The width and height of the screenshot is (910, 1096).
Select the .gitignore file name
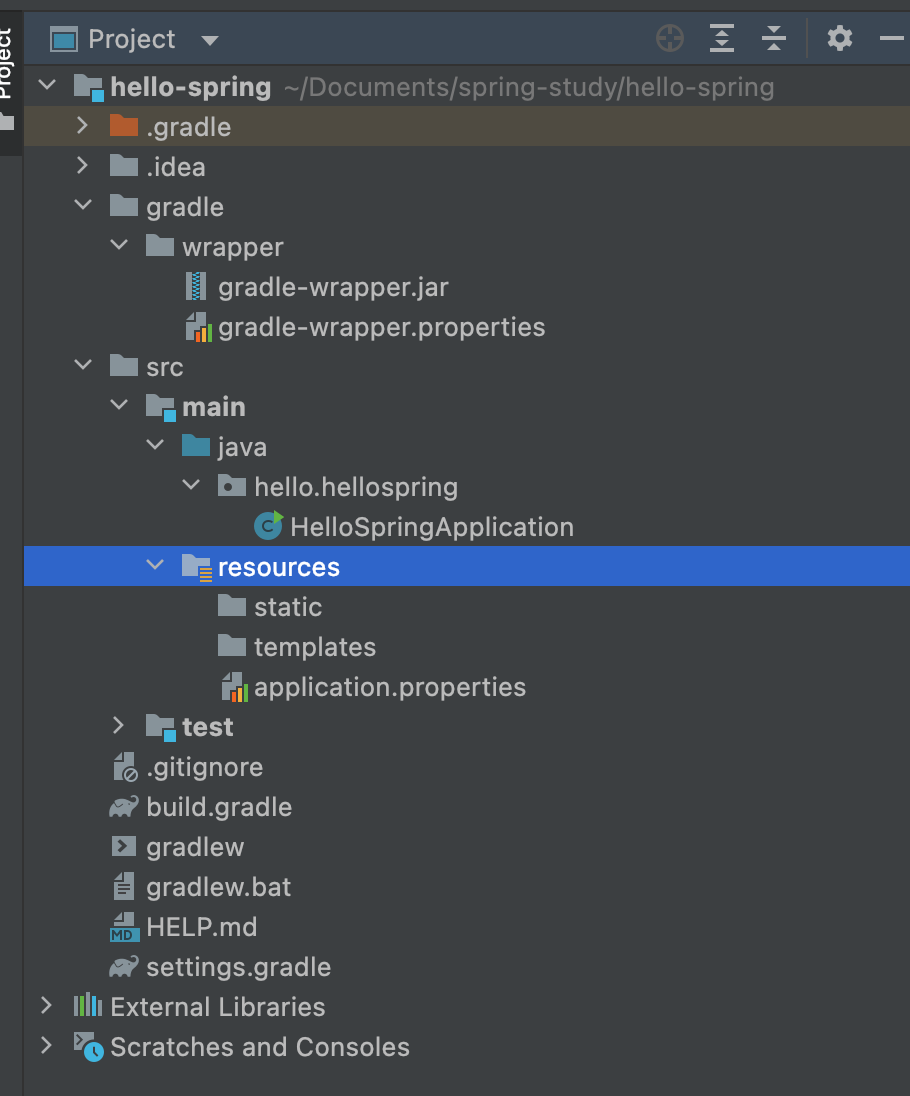(x=205, y=767)
